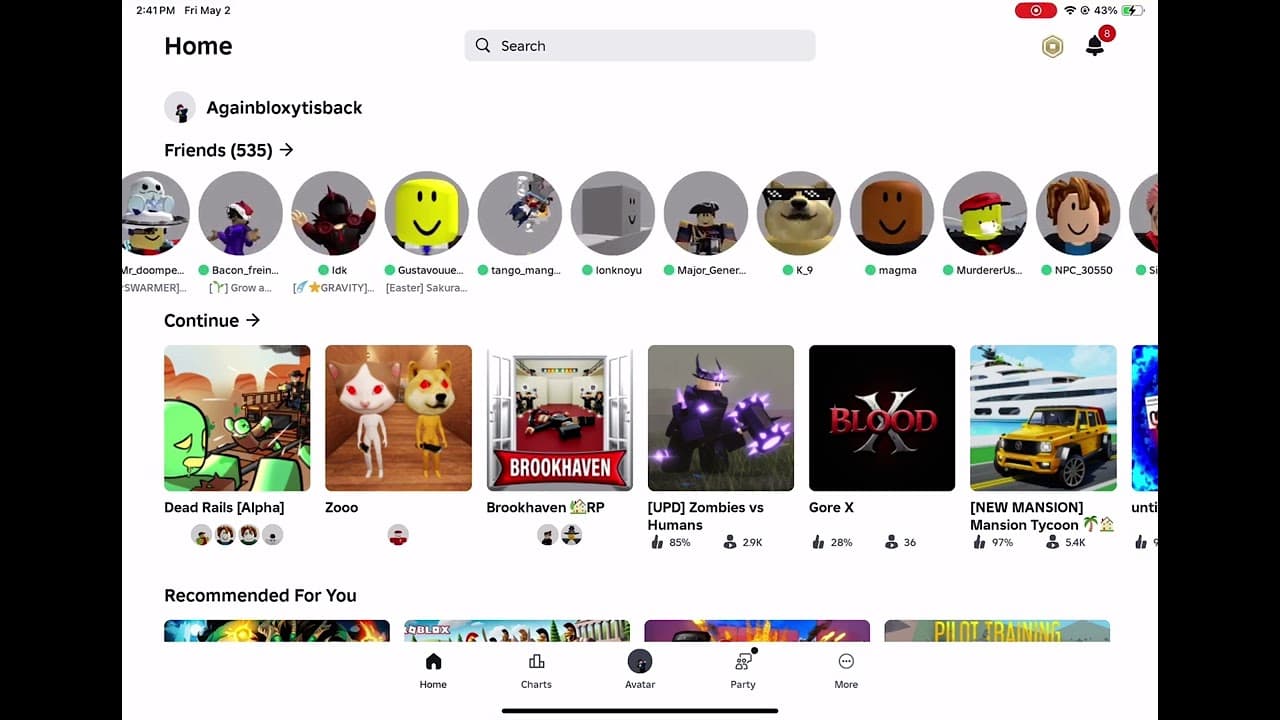Tap the red screen recording indicator
1280x720 pixels.
coord(1035,10)
